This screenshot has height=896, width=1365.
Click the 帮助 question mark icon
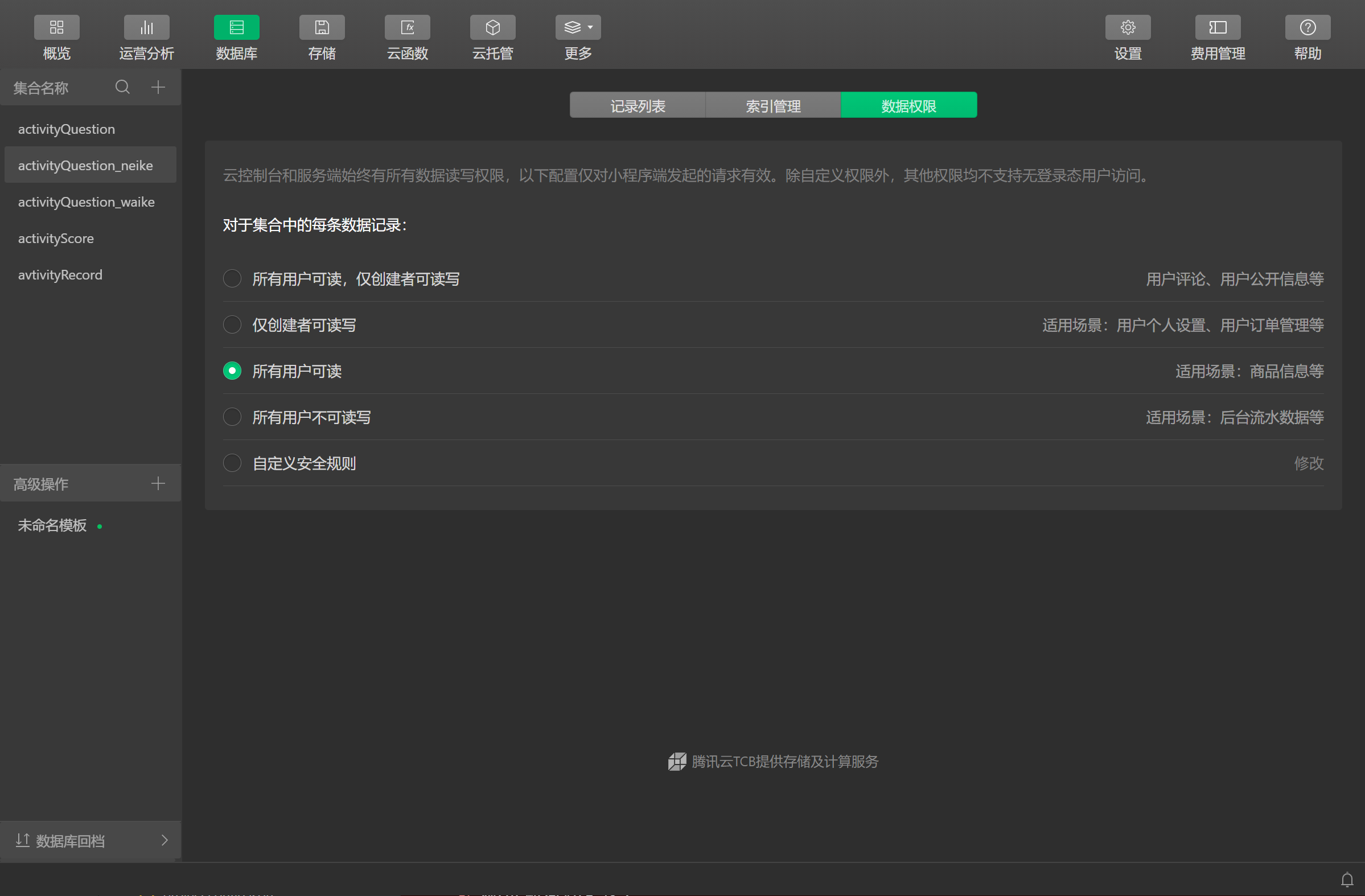pos(1308,27)
